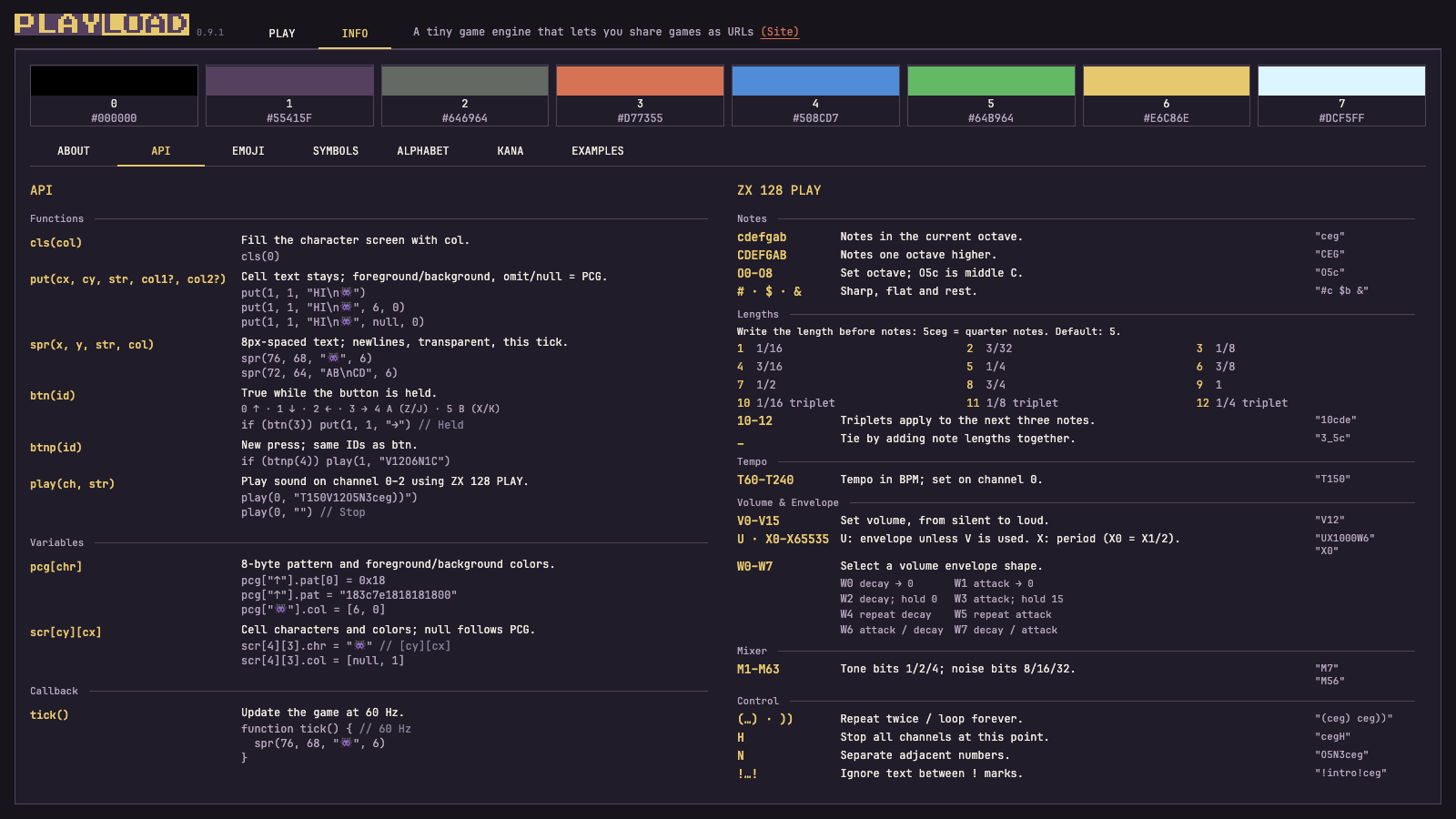Click the cdefgab notes entry
1456x819 pixels.
[x=762, y=238]
